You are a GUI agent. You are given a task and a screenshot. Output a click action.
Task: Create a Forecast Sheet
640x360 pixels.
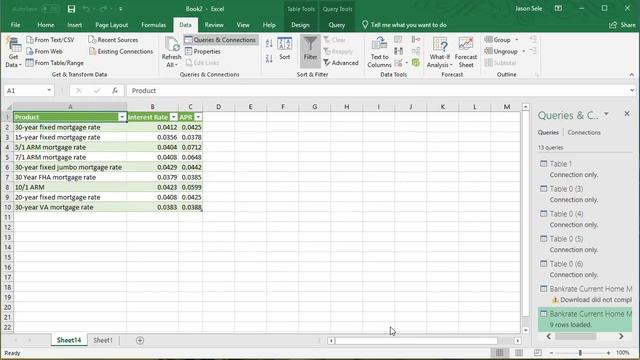click(x=466, y=52)
